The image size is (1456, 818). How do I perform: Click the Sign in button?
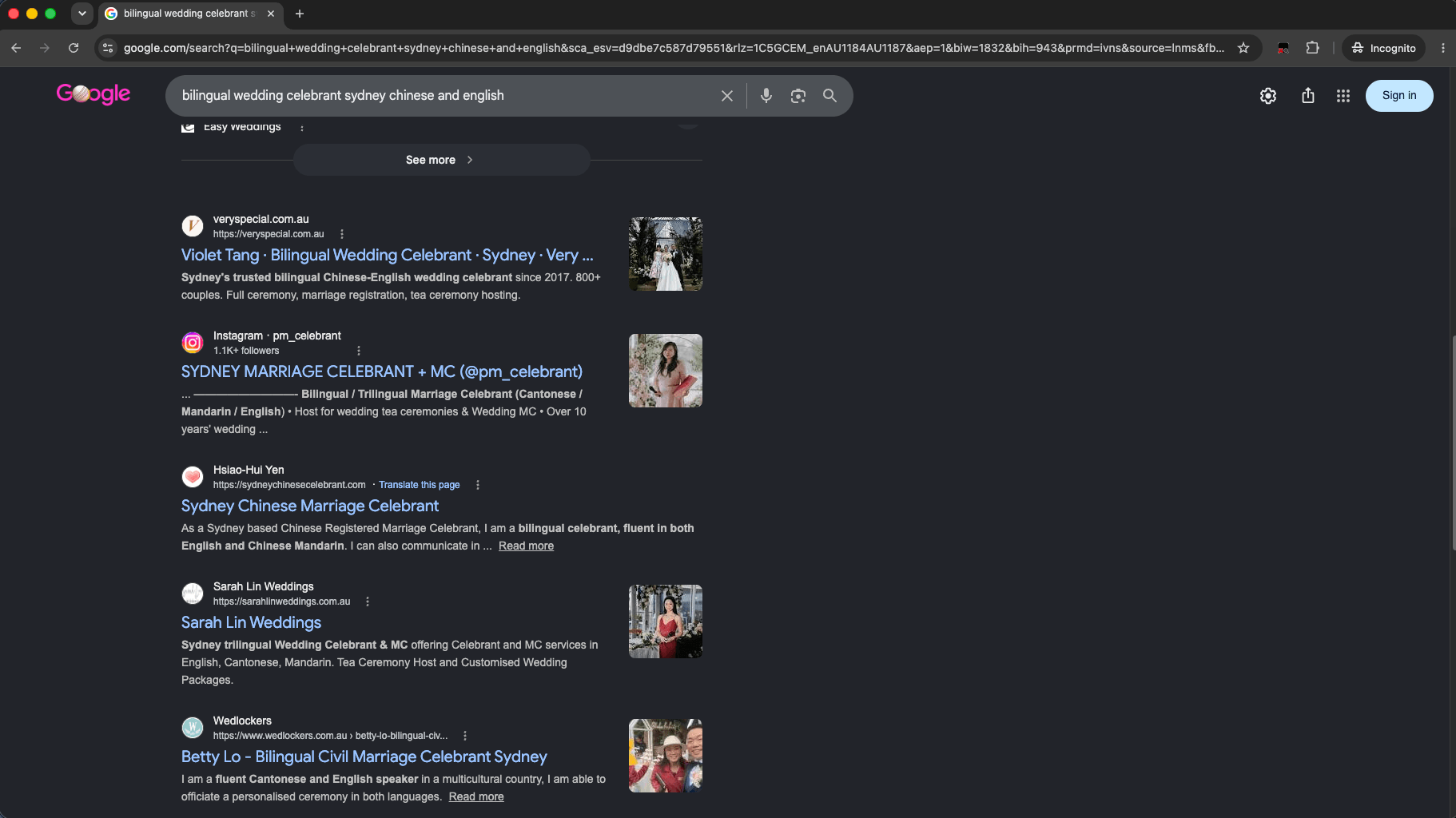click(x=1399, y=96)
